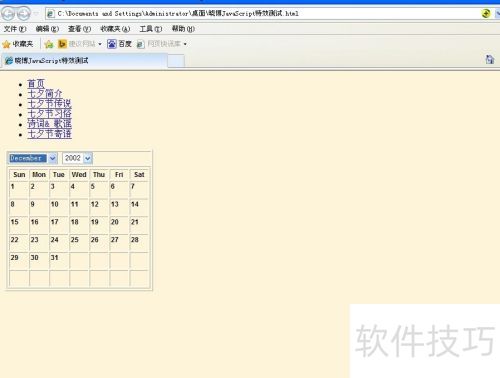This screenshot has width=500, height=378.
Task: Click the Wed column header
Action: [79, 175]
